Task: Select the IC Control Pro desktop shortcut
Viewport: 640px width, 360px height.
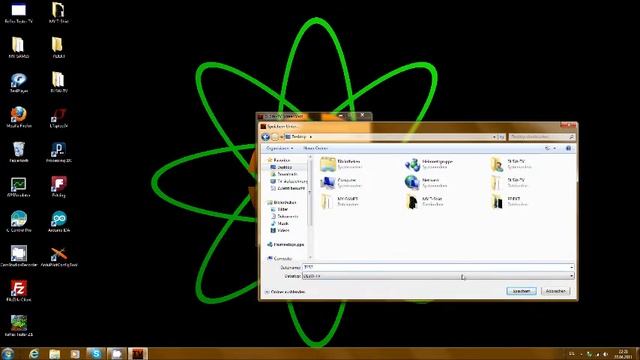Action: pos(19,221)
